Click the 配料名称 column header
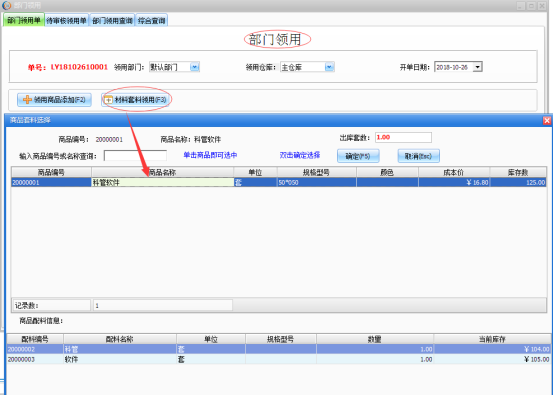The width and height of the screenshot is (553, 396). (120, 339)
